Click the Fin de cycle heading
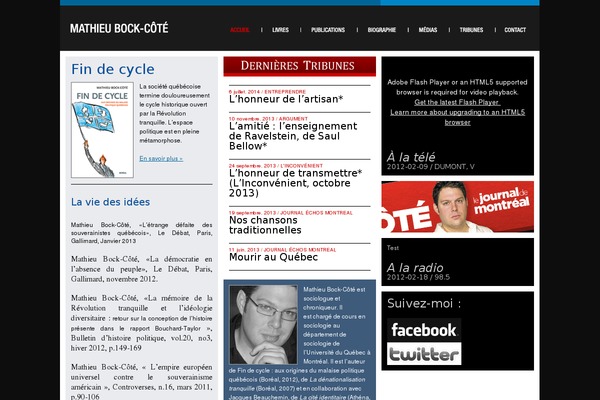Viewport: 600px width, 400px height. tap(113, 69)
